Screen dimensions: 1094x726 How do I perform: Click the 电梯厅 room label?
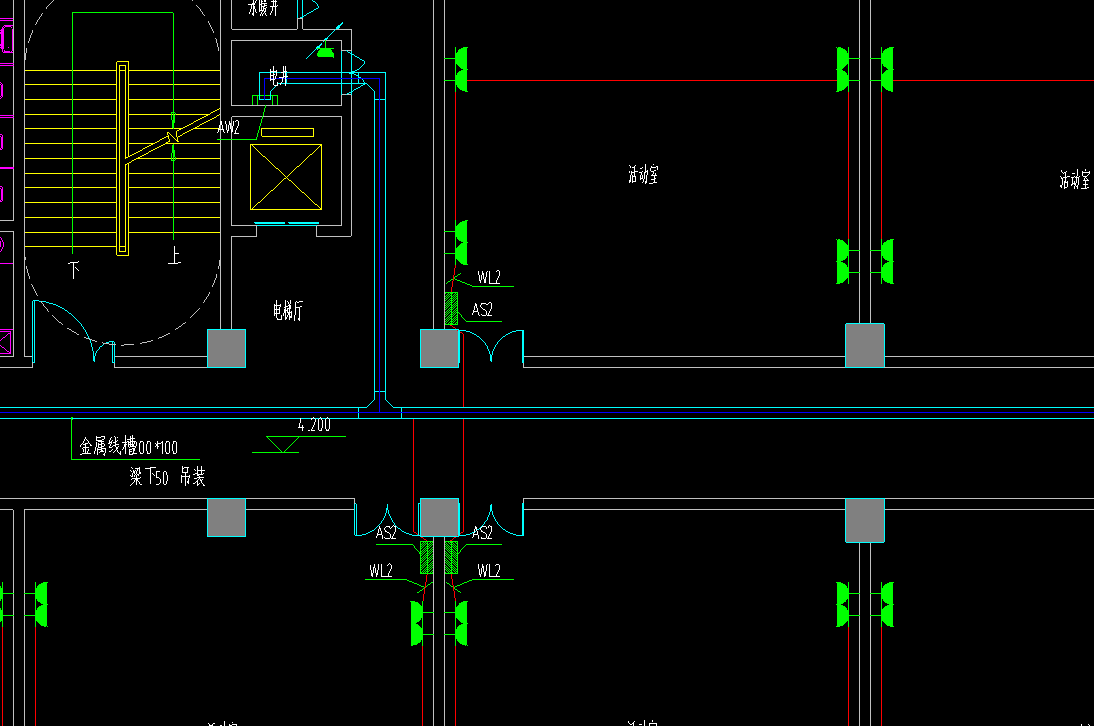[287, 310]
